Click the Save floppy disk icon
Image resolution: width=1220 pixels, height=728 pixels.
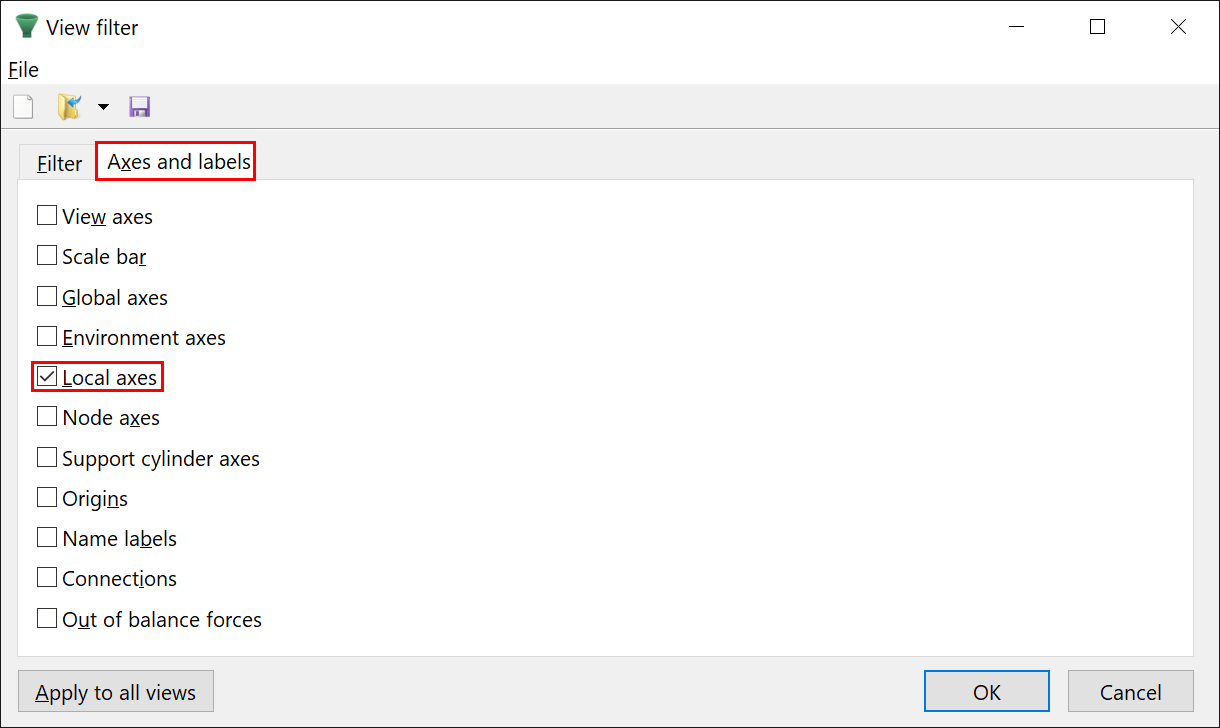tap(139, 107)
